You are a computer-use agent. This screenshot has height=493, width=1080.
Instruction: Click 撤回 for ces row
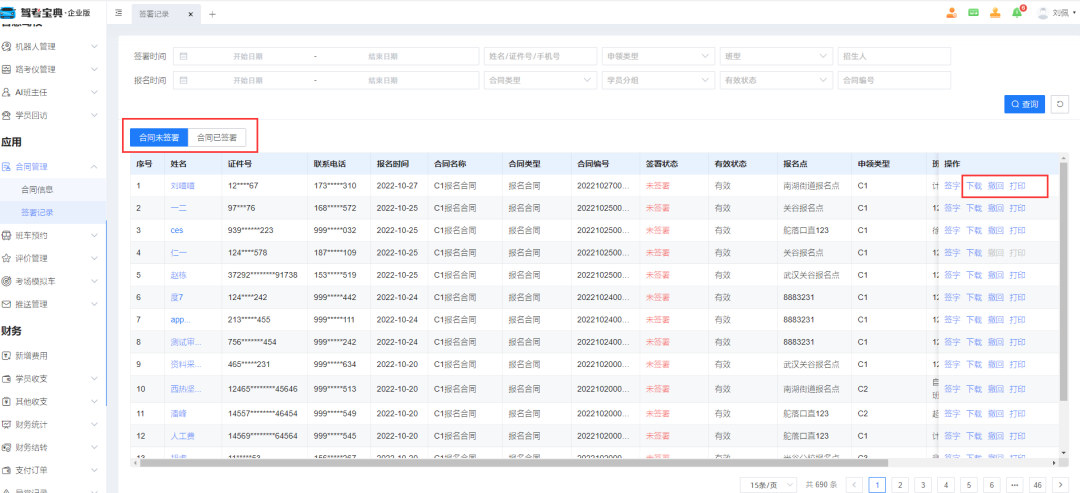click(995, 231)
